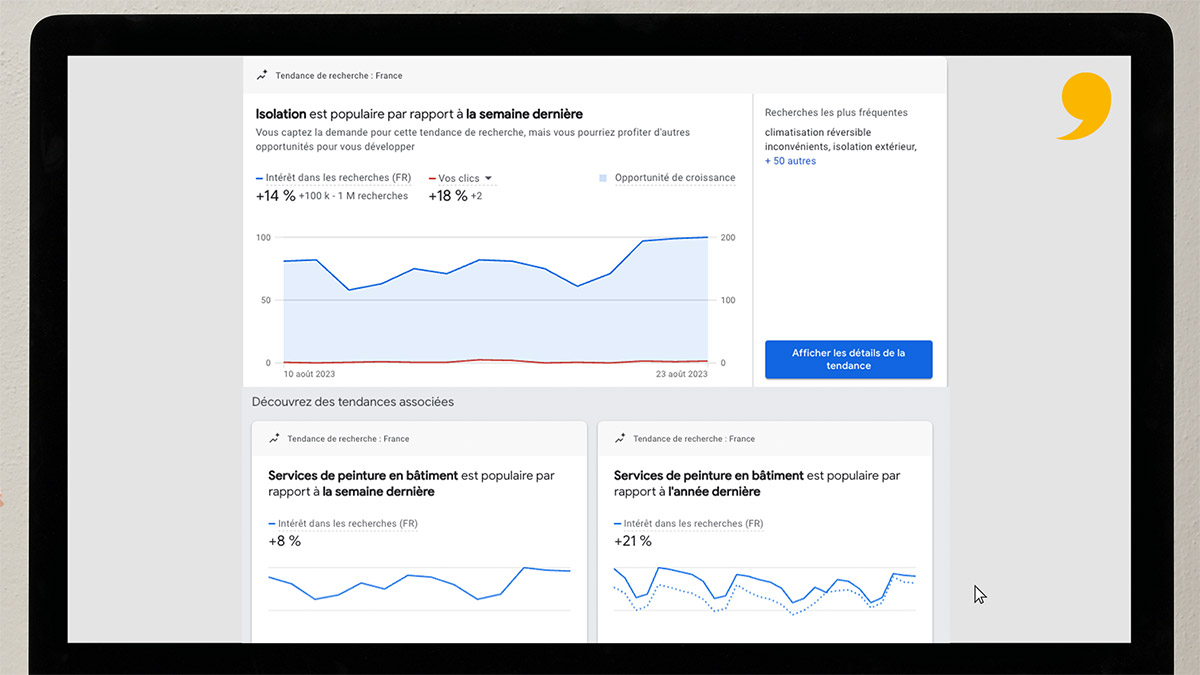Click the 'Recherches les plus fréquentes' heading

[x=836, y=113]
